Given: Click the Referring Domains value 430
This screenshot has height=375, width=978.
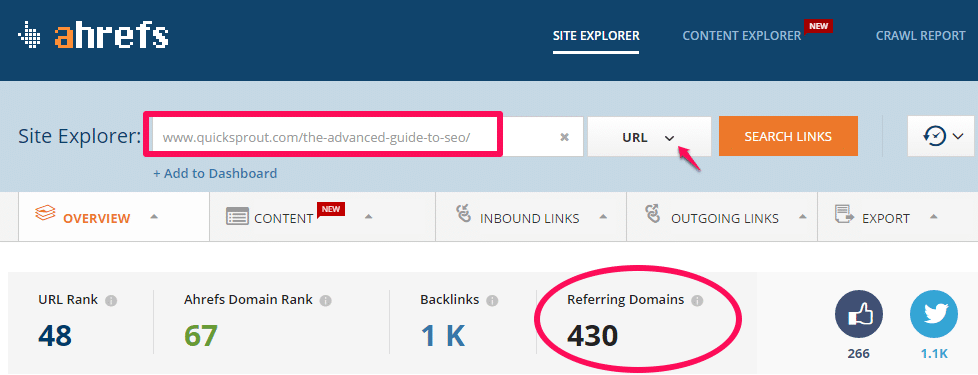Looking at the screenshot, I should pos(593,336).
